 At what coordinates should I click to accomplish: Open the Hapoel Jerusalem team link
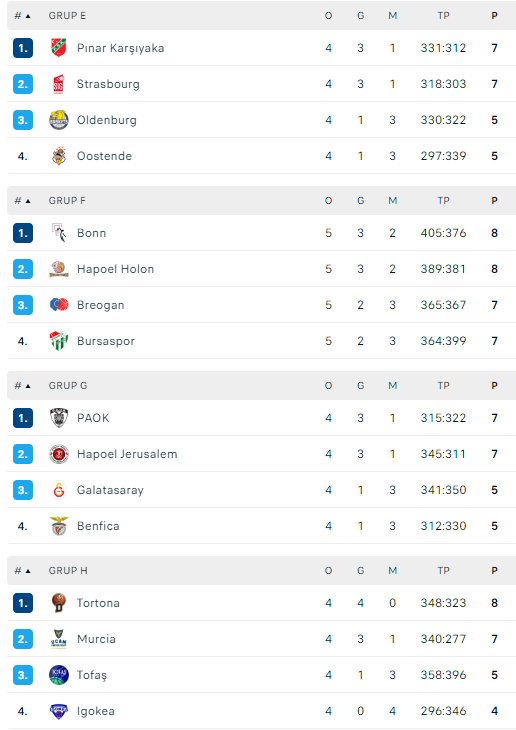pos(127,454)
